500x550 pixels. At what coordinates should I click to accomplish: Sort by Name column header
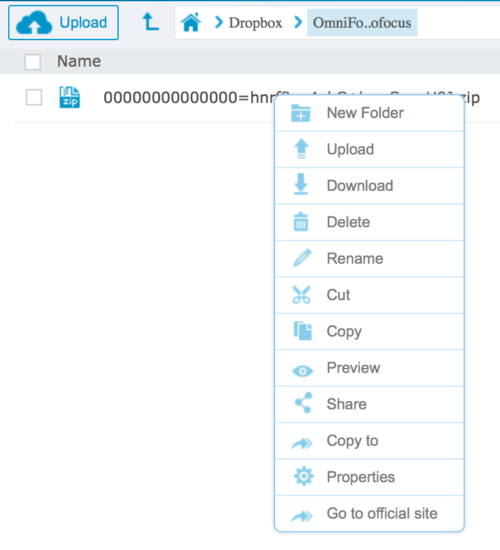(79, 61)
